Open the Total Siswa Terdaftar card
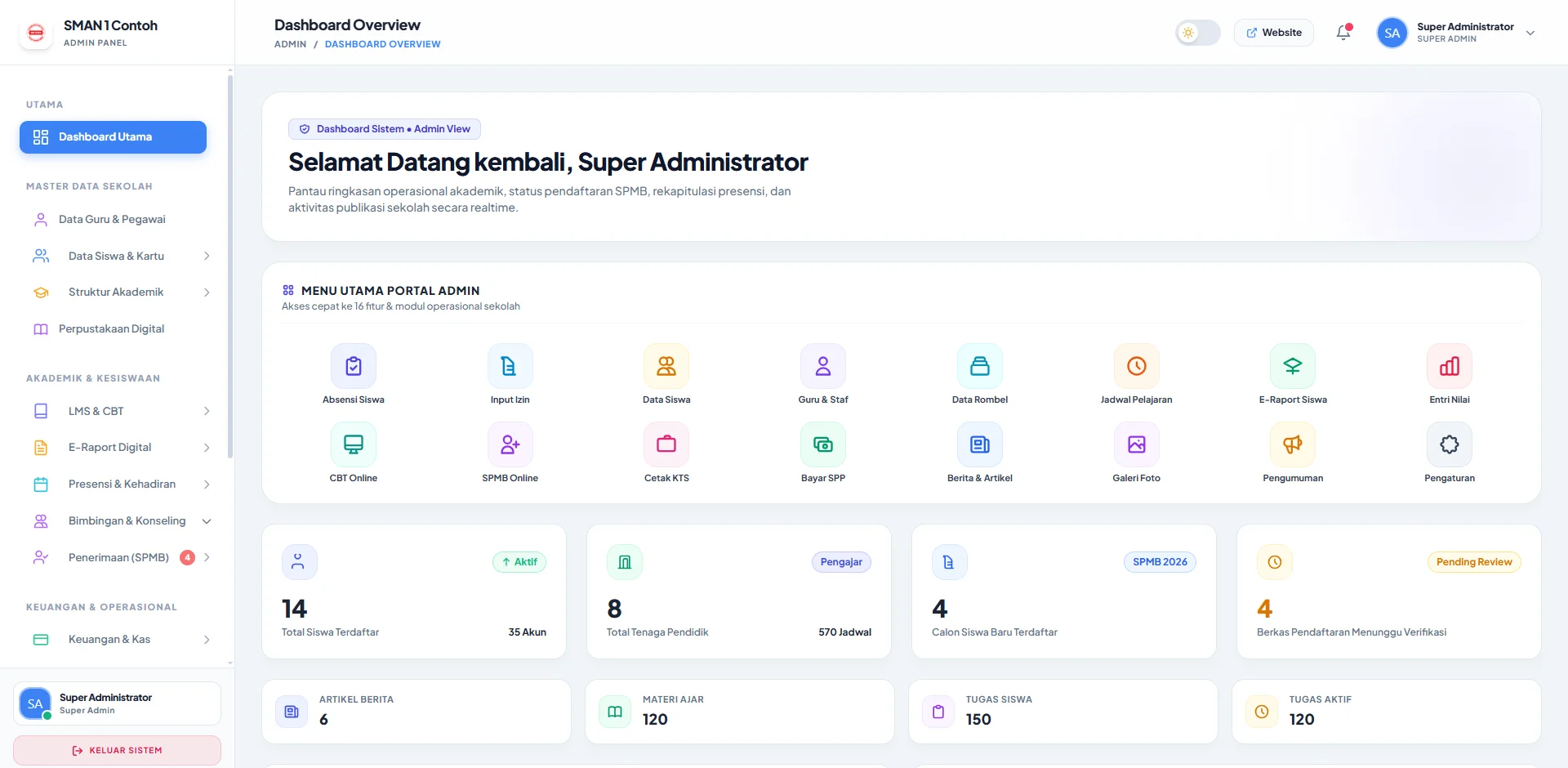The height and width of the screenshot is (768, 1568). [x=414, y=592]
